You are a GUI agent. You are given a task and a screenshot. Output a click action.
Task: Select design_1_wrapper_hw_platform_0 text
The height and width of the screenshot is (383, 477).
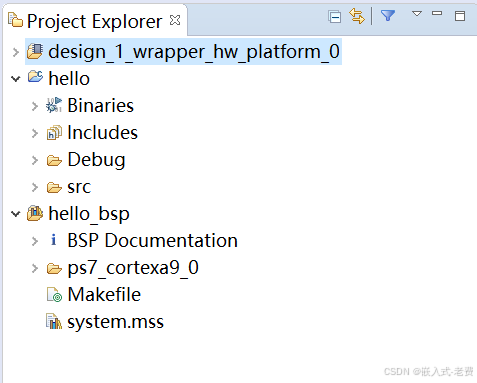194,52
